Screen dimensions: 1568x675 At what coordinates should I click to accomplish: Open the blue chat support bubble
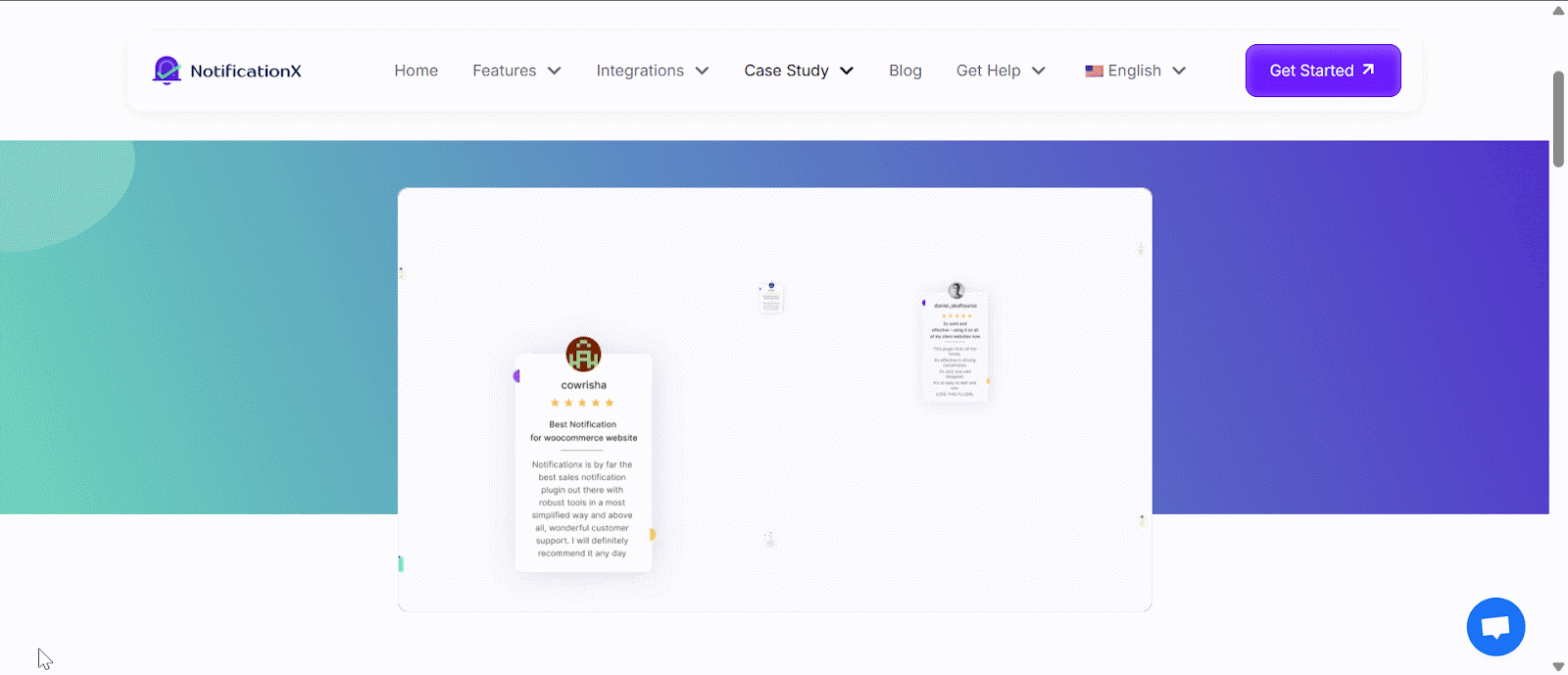click(1495, 627)
